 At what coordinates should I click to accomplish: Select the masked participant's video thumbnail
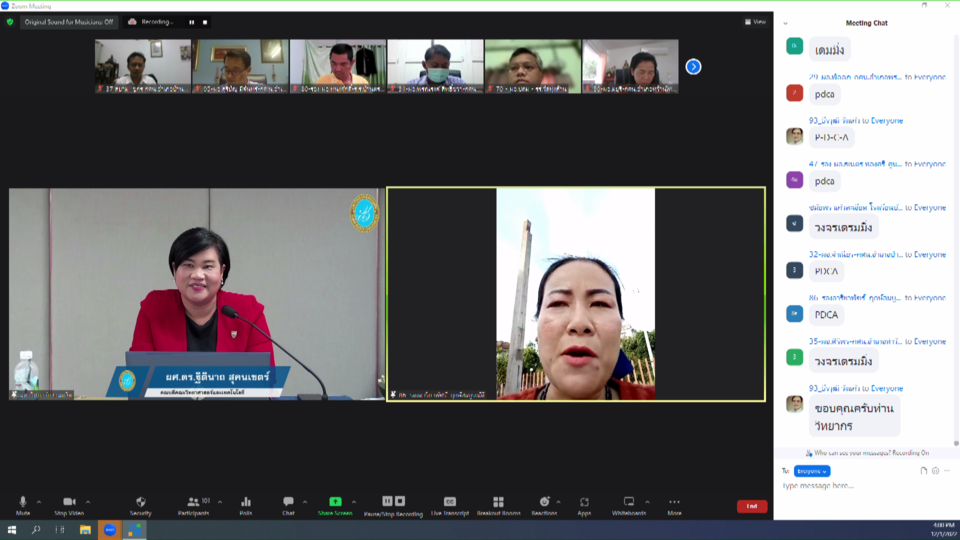click(x=435, y=66)
